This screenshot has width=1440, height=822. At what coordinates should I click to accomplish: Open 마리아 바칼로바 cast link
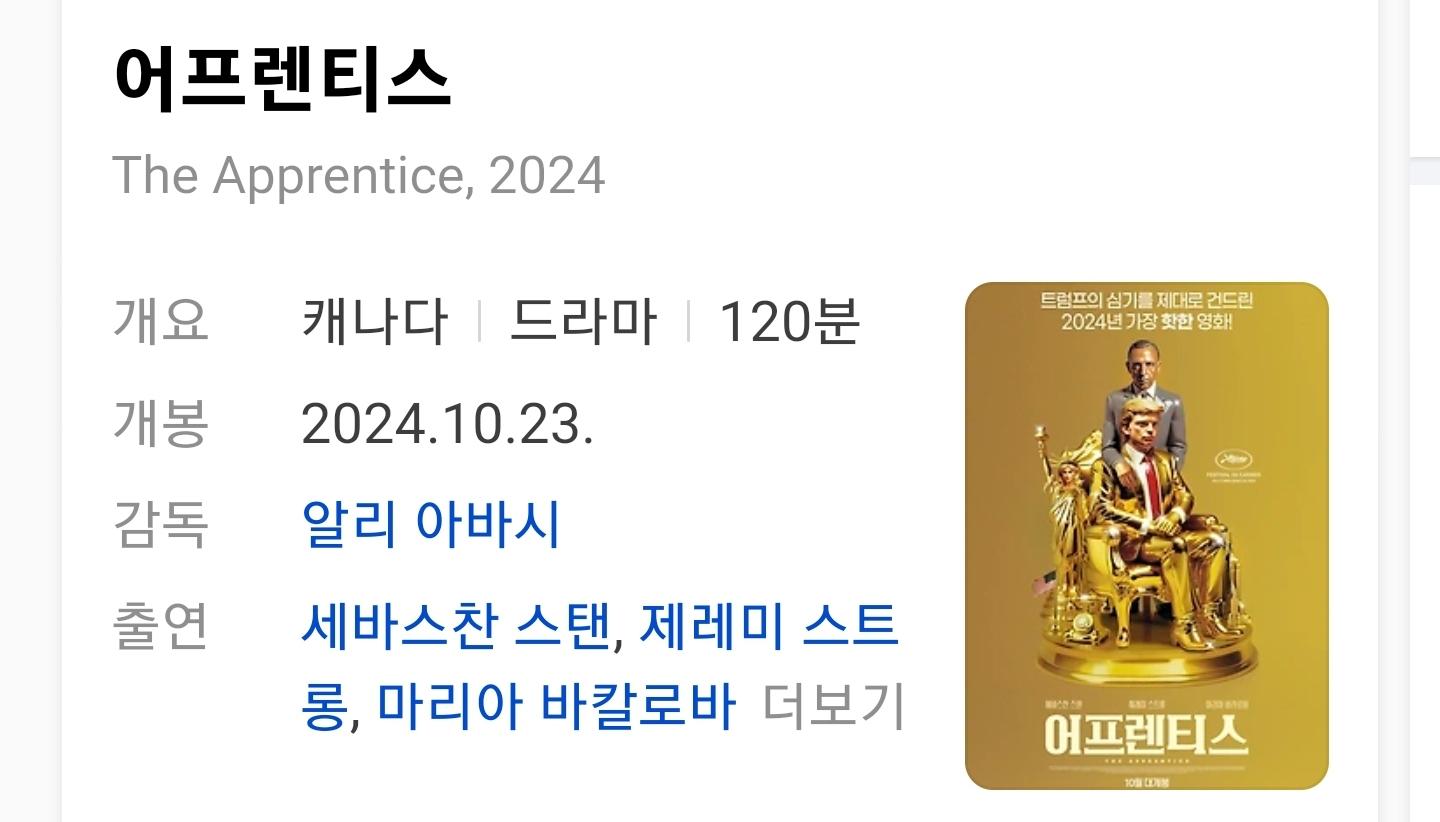[556, 706]
